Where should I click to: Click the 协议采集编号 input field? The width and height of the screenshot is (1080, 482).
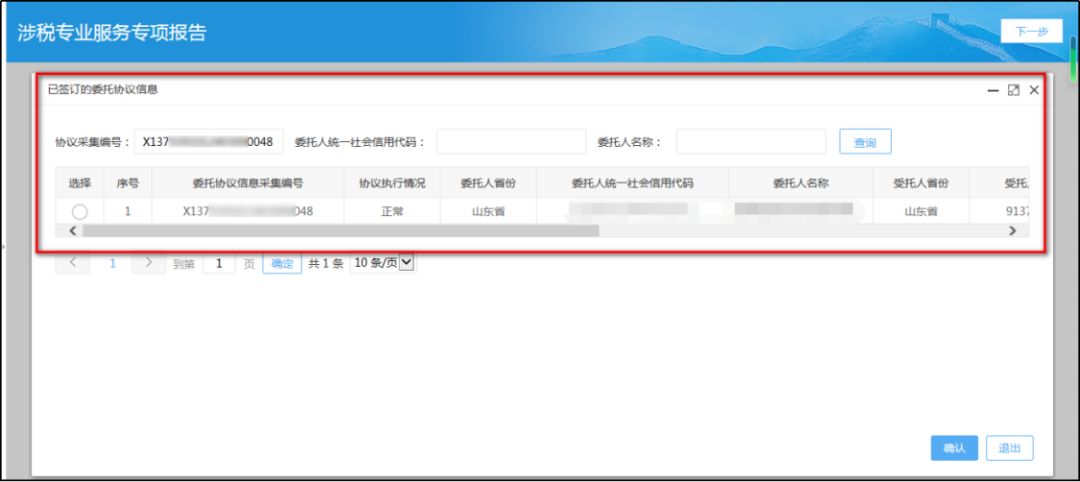(209, 142)
